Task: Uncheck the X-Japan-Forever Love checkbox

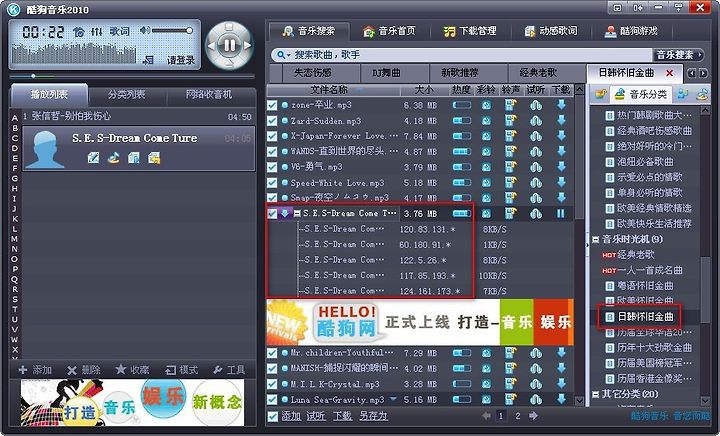Action: [x=272, y=136]
